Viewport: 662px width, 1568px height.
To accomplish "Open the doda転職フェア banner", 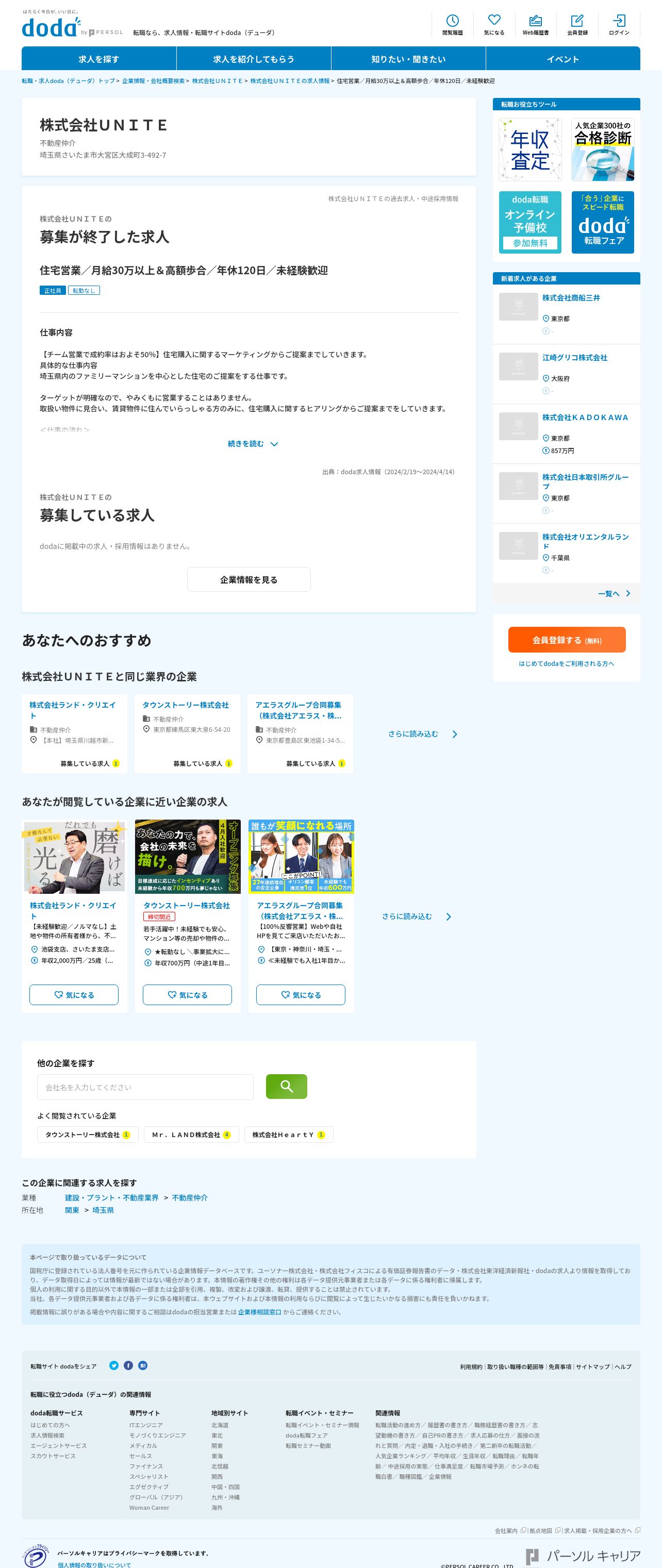I will 603,222.
